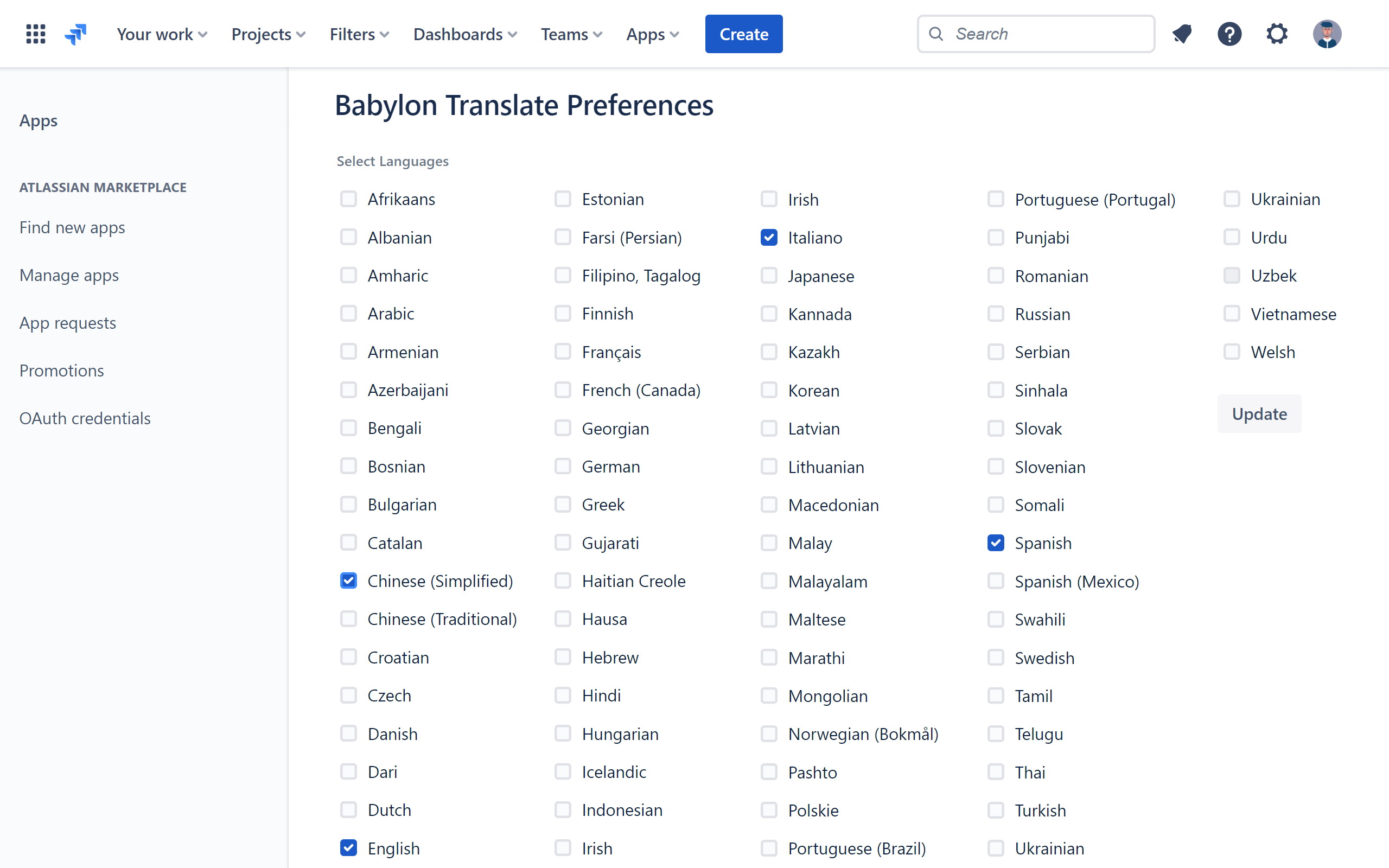The width and height of the screenshot is (1389, 868).
Task: Click the Apps sidebar heading
Action: coord(39,120)
